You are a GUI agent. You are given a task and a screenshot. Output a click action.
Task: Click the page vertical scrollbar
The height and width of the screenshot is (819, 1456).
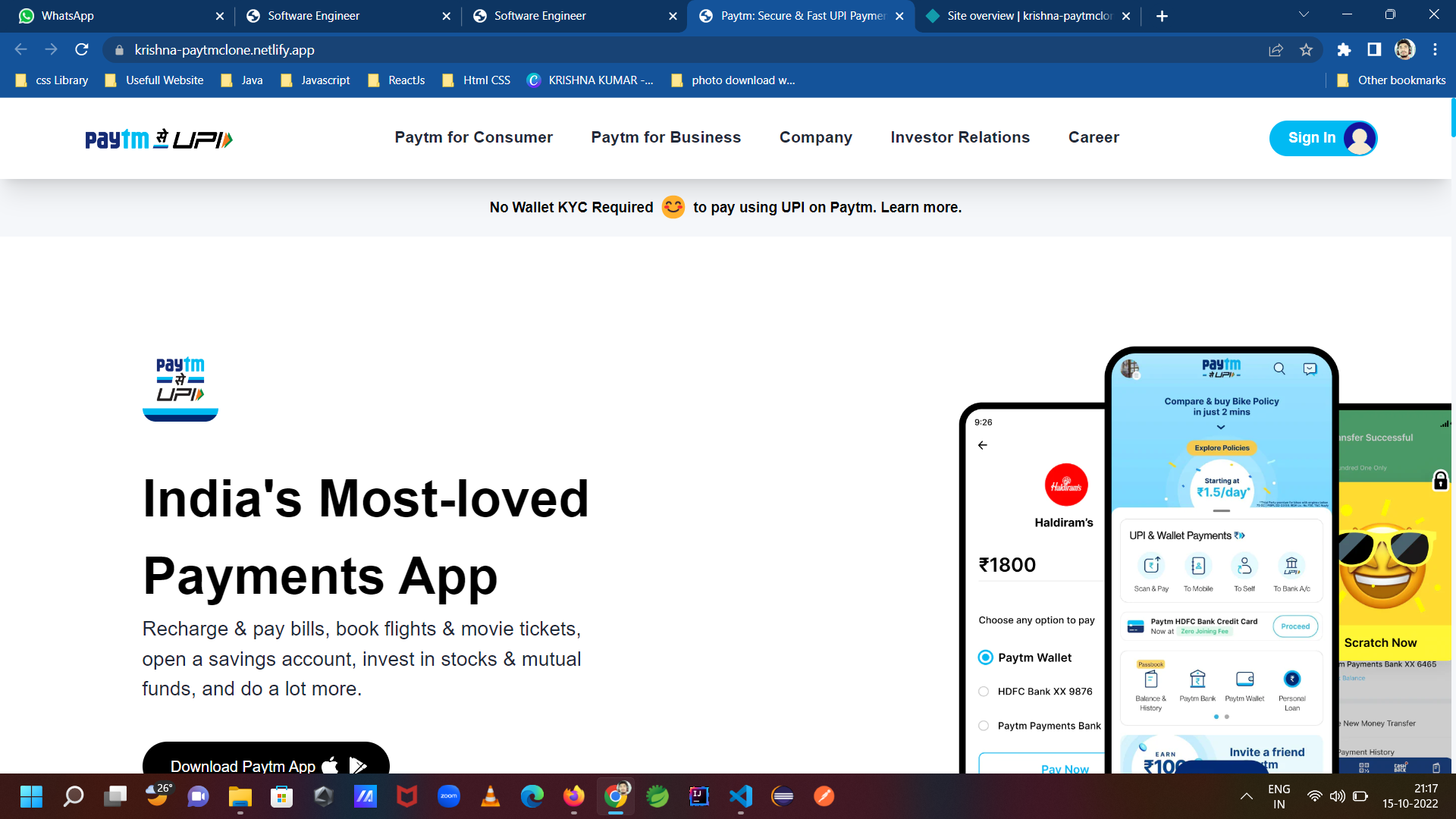(1452, 118)
